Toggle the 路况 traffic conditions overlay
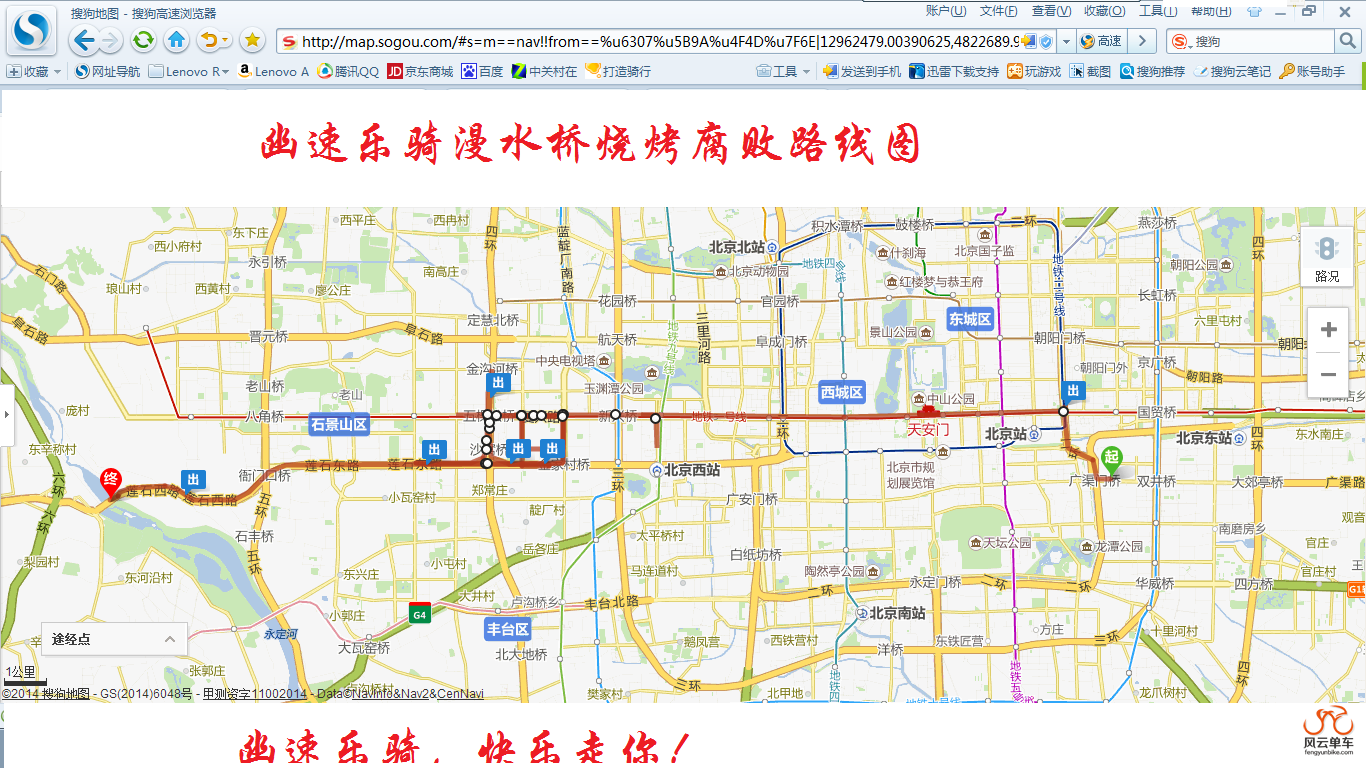 click(1327, 258)
